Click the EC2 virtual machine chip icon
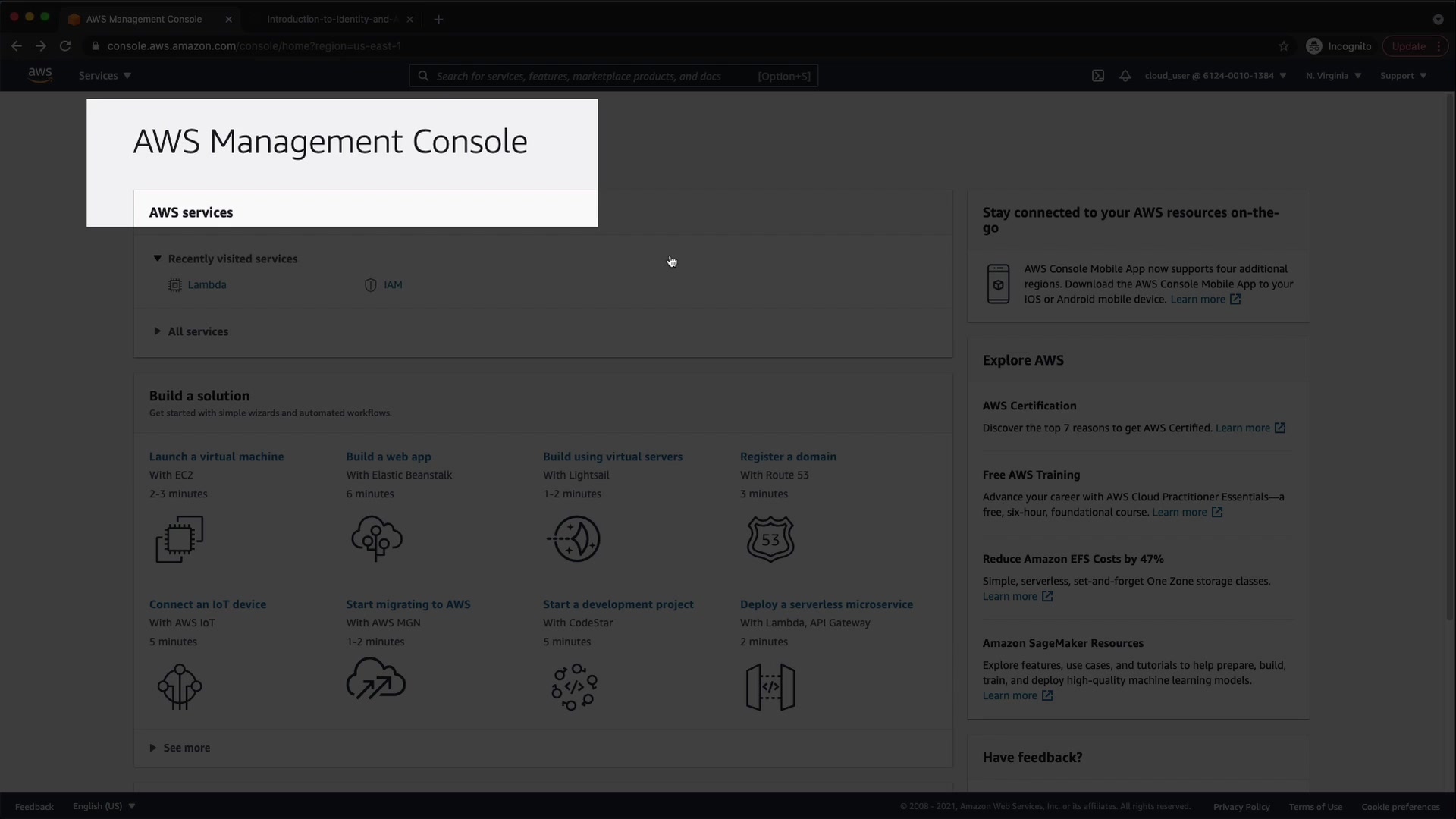This screenshot has width=1456, height=819. [x=180, y=539]
